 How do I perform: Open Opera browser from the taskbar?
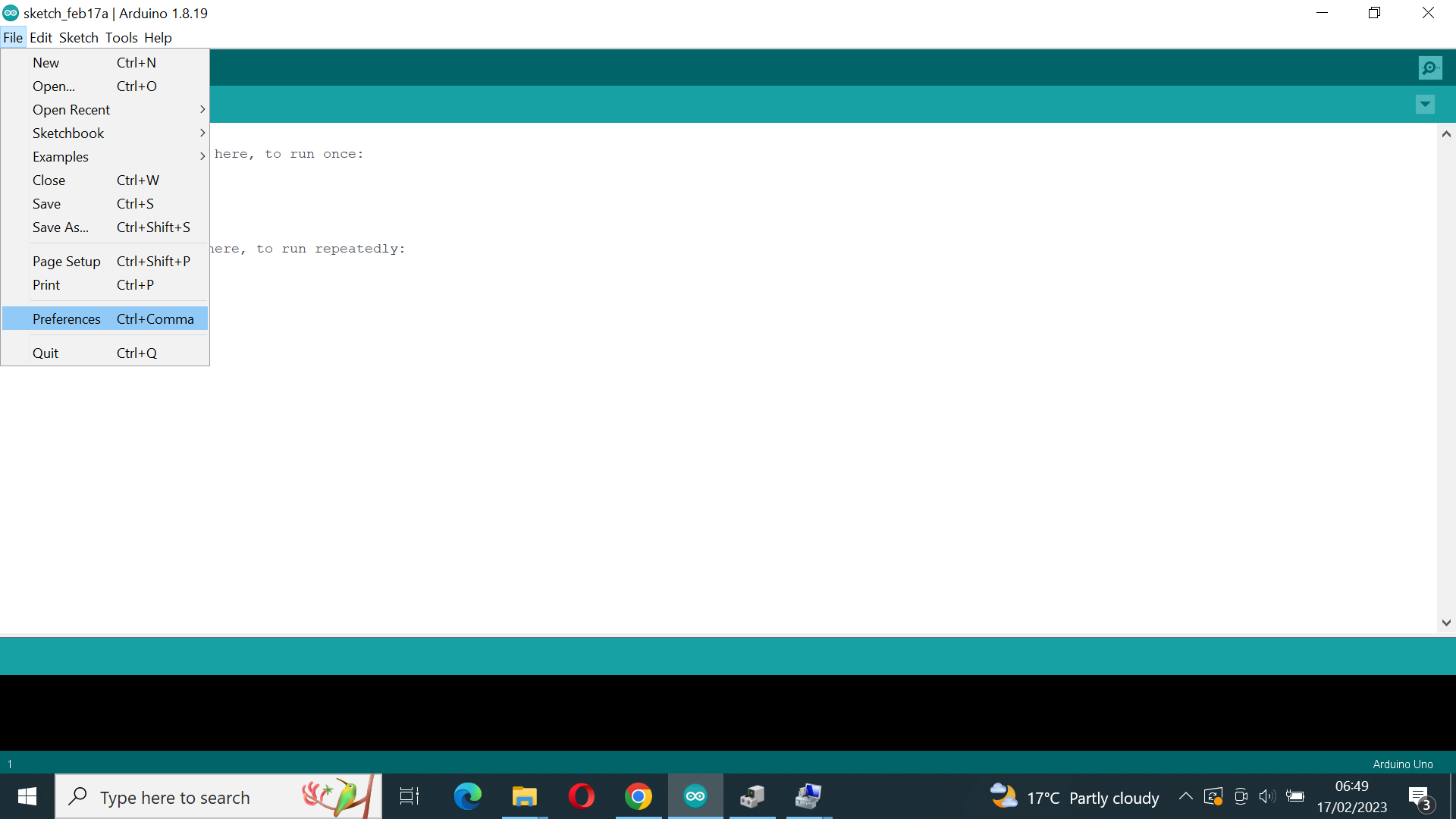[x=581, y=796]
